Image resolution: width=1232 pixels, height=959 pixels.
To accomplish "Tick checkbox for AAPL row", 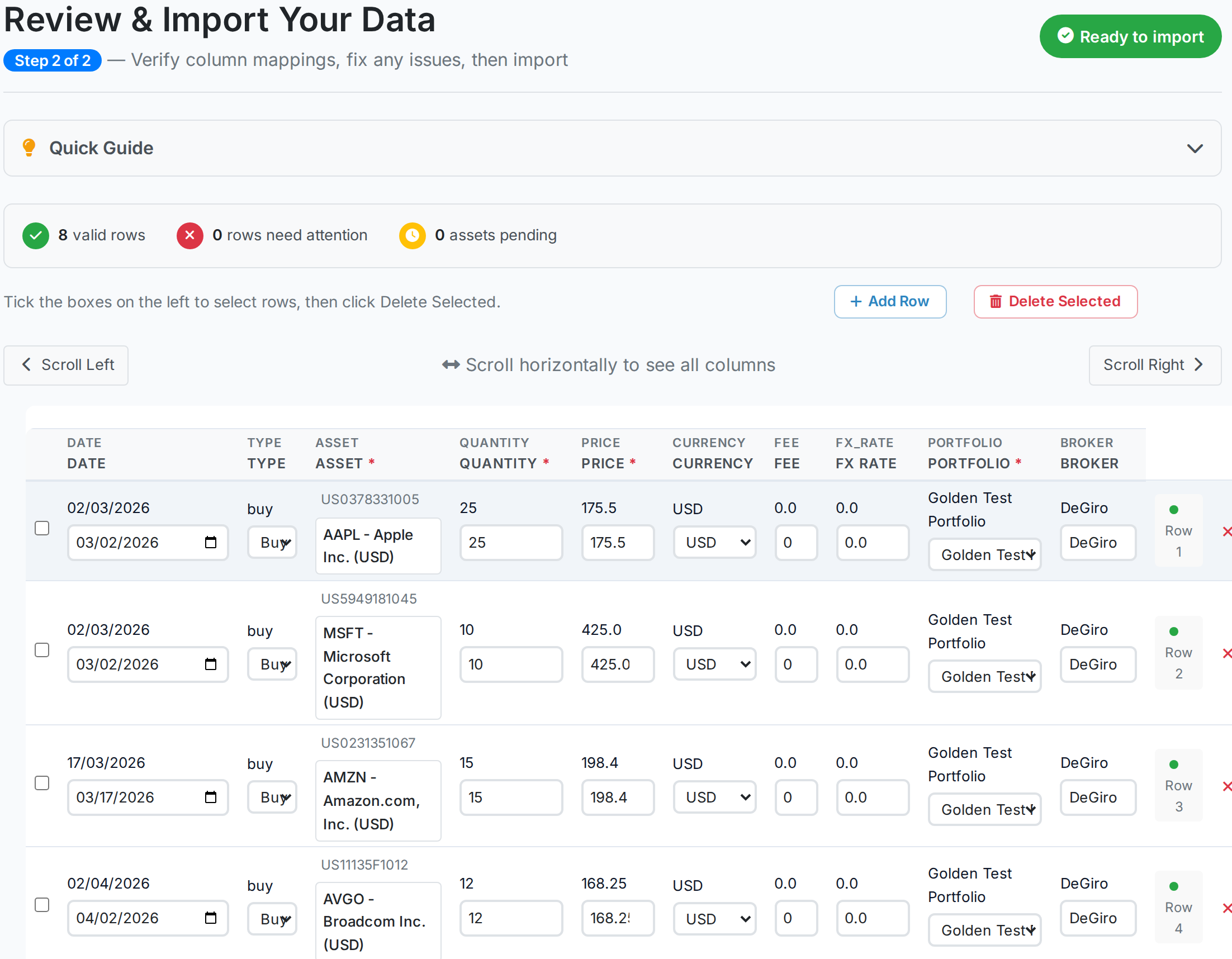I will pos(42,529).
